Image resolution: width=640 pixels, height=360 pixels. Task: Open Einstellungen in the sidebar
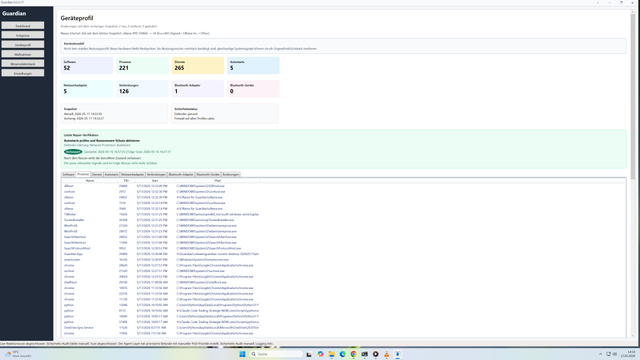[x=23, y=73]
